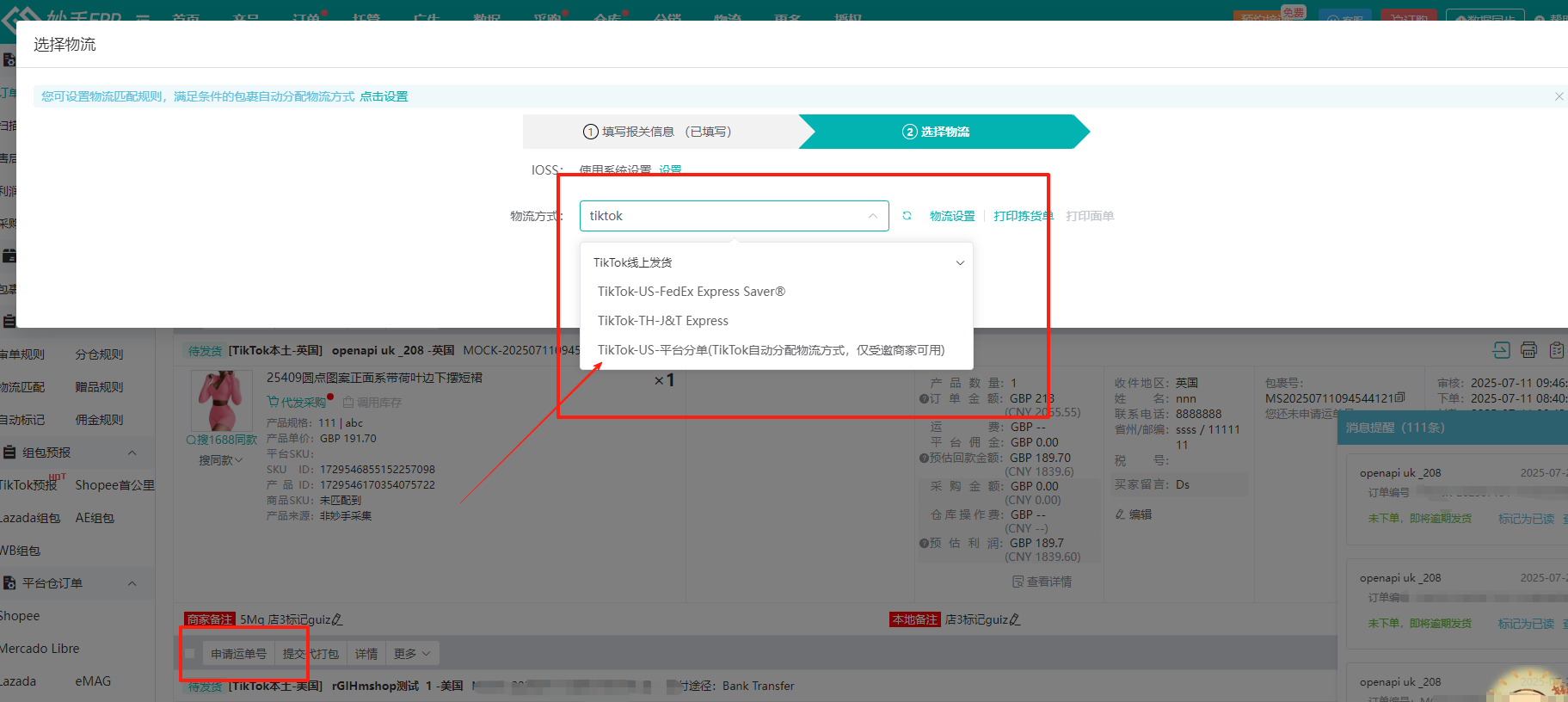Edit the 商家备注 note with pencil icon

337,619
